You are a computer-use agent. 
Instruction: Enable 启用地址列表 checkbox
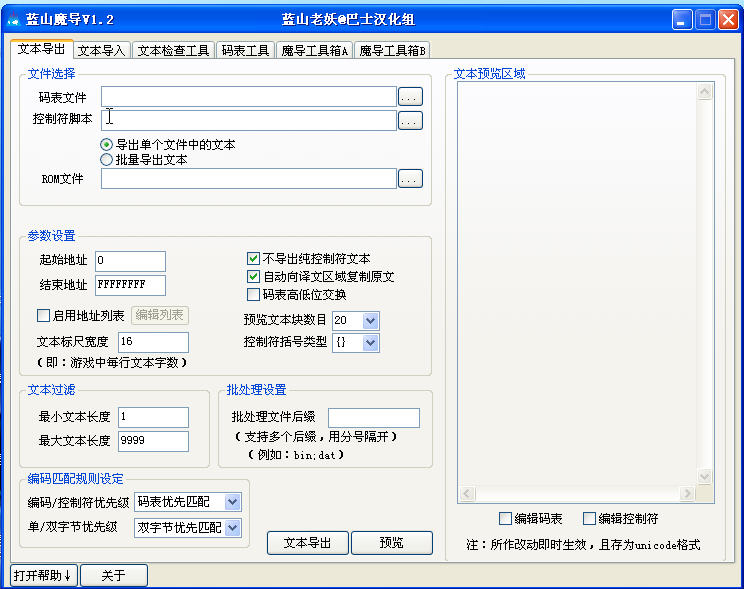click(x=43, y=316)
